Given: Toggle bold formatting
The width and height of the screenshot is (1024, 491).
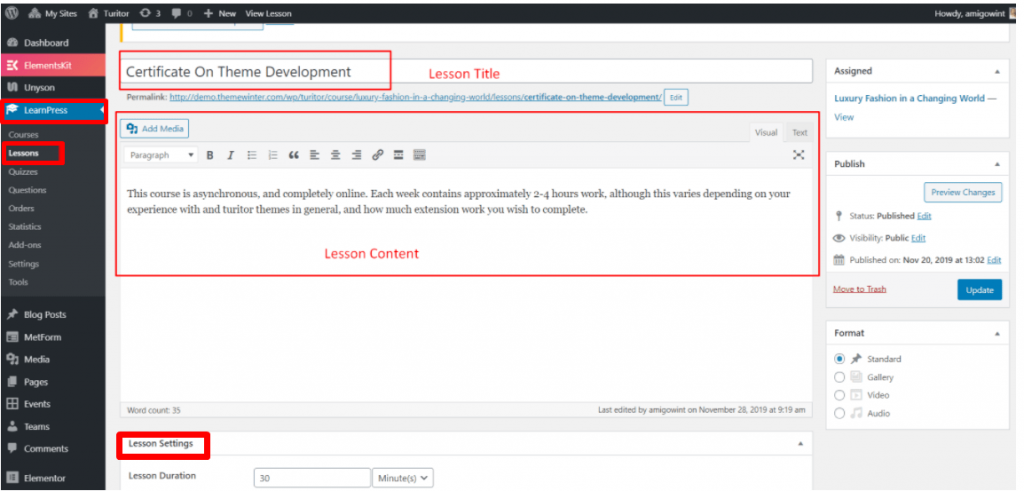Looking at the screenshot, I should [210, 155].
